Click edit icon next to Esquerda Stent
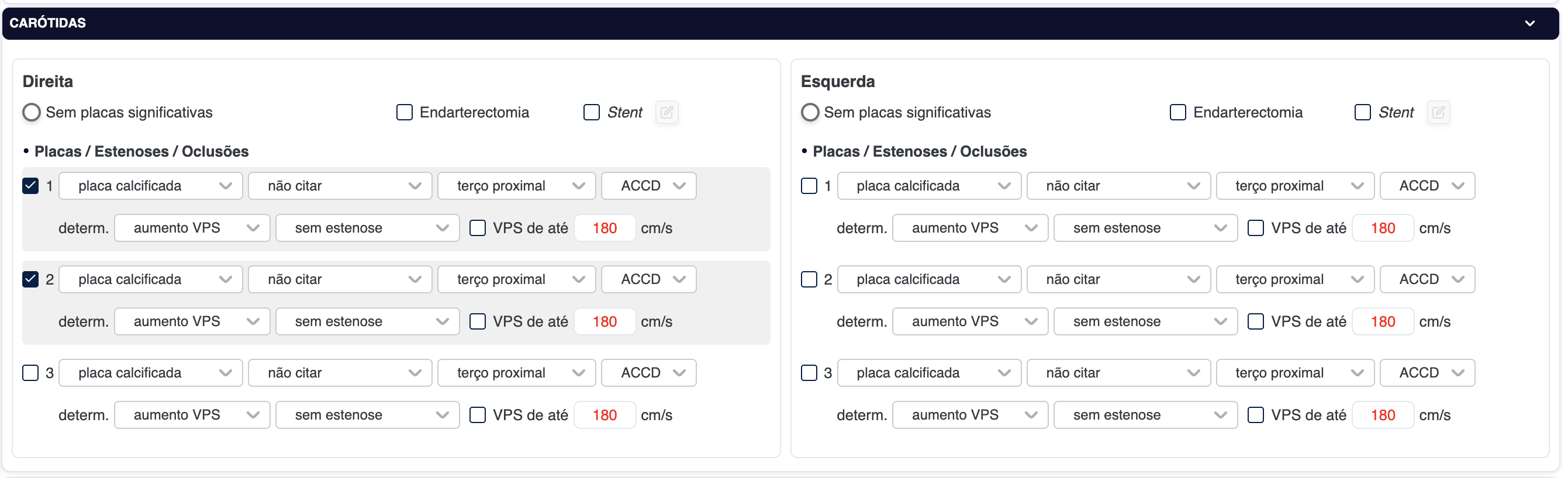 [x=1438, y=113]
